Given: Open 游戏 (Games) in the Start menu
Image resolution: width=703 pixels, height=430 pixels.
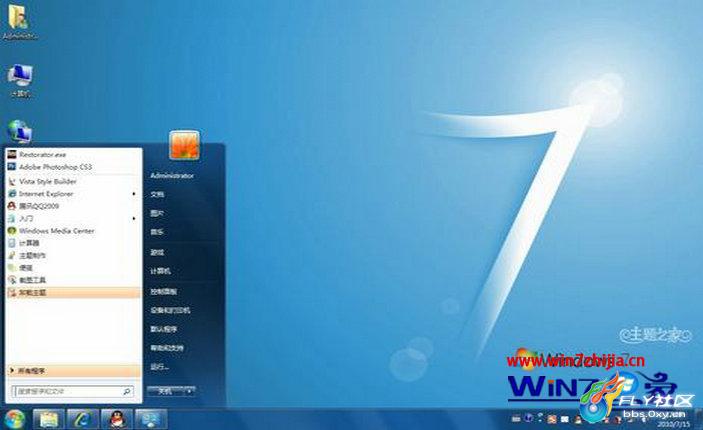Looking at the screenshot, I should point(157,252).
